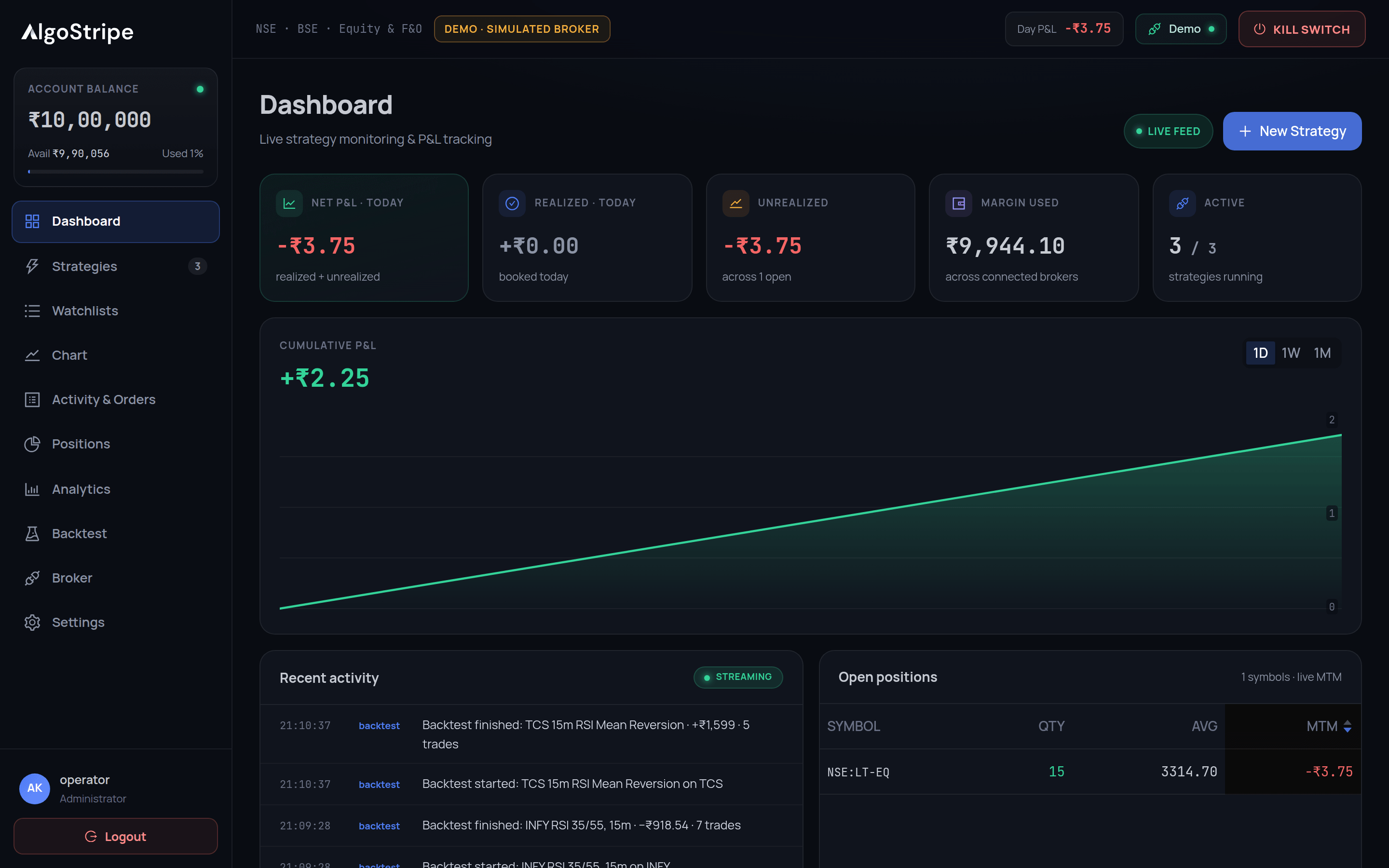Screen dimensions: 1389x868
Task: Click the account balance usage bar
Action: tap(115, 172)
